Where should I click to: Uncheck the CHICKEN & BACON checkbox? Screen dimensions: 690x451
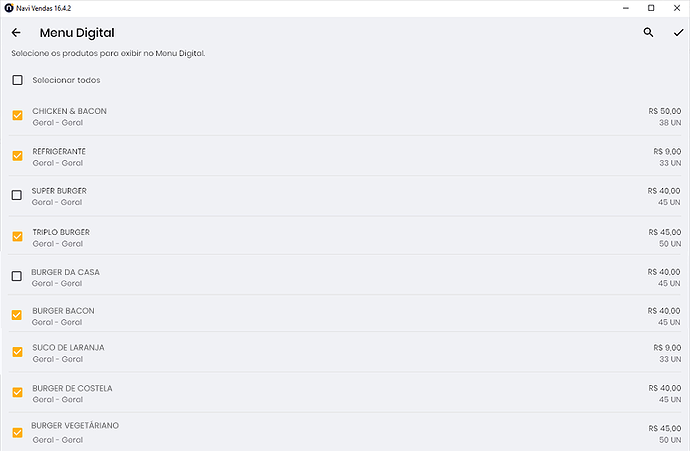(x=17, y=116)
